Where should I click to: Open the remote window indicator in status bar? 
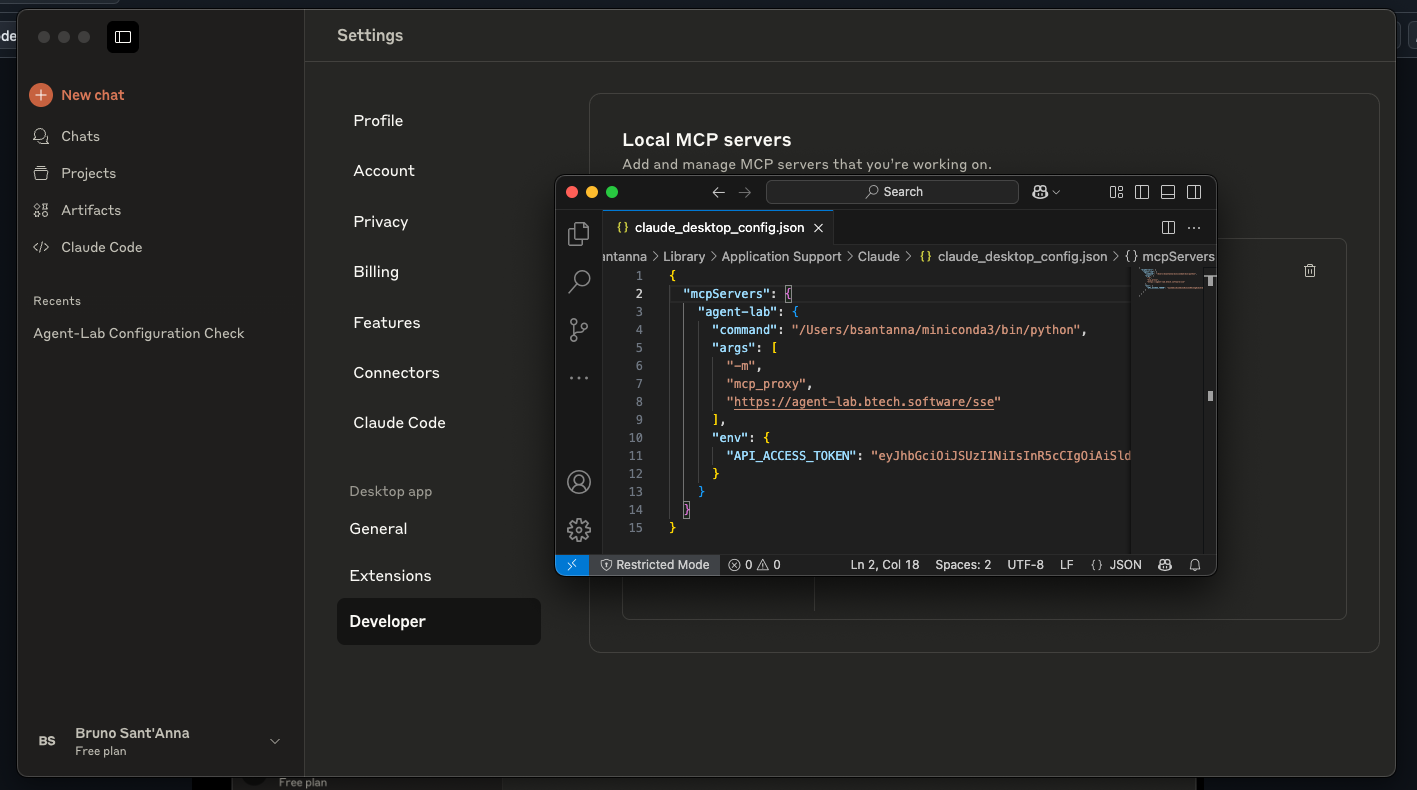tap(572, 565)
